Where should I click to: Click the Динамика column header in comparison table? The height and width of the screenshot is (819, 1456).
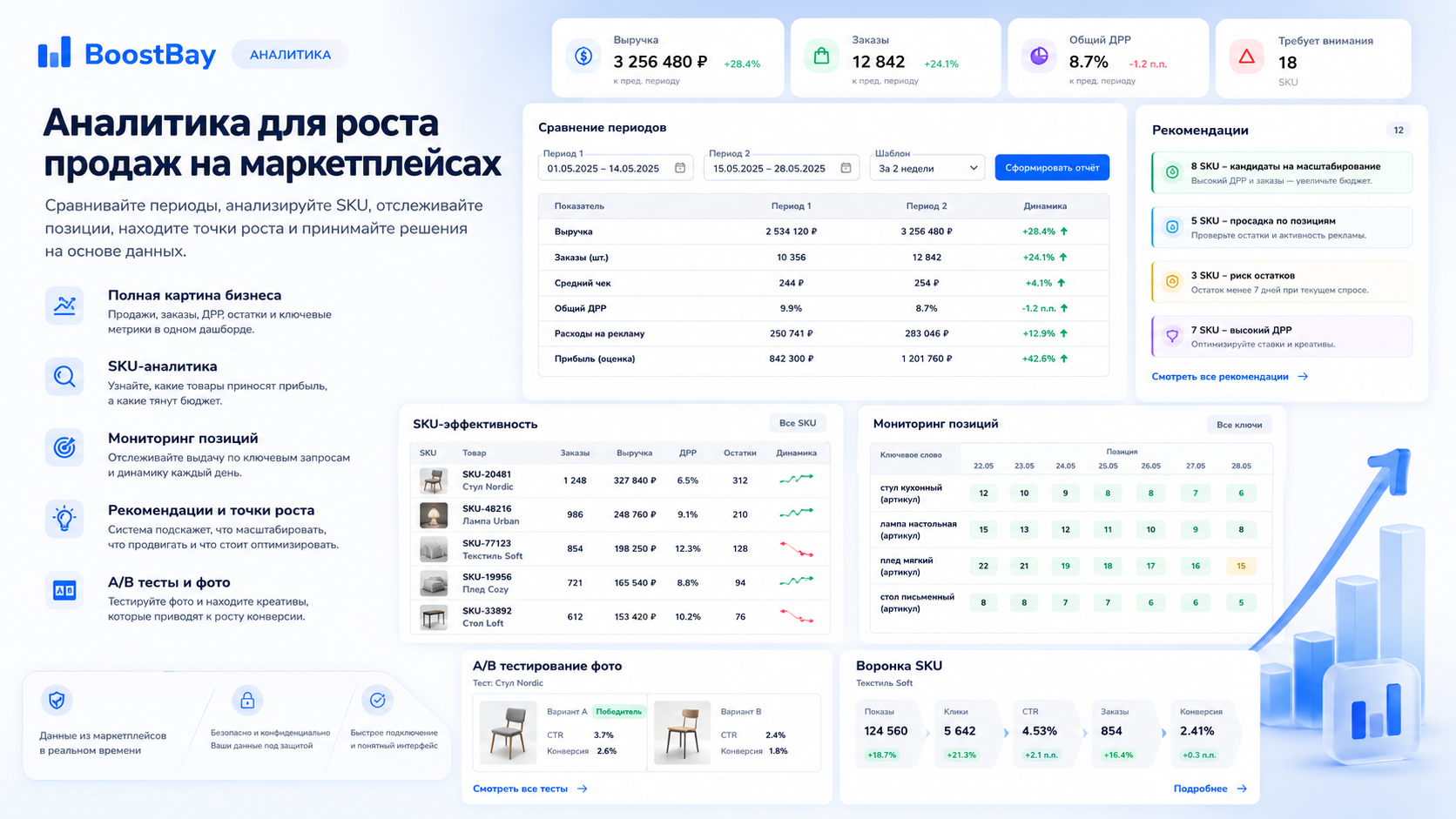coord(1045,206)
